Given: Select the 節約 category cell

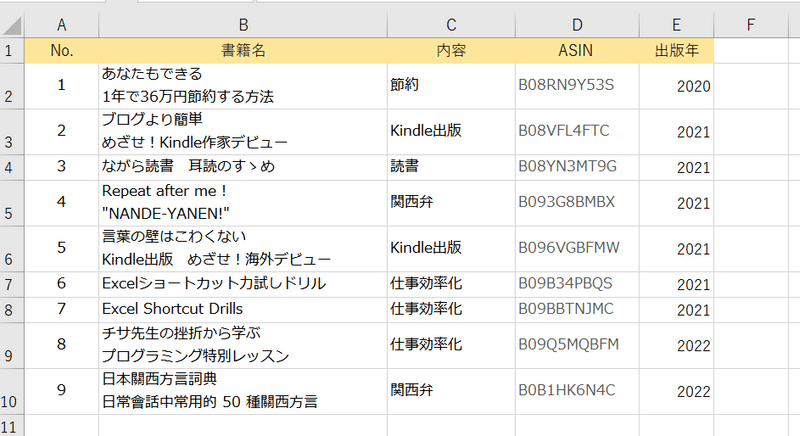Looking at the screenshot, I should click(x=451, y=86).
